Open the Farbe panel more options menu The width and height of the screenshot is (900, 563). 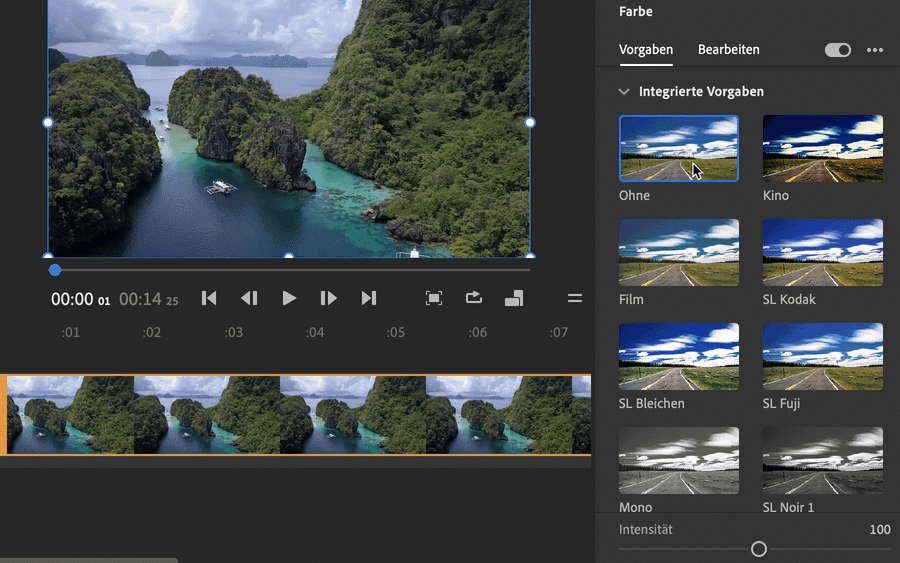click(875, 50)
